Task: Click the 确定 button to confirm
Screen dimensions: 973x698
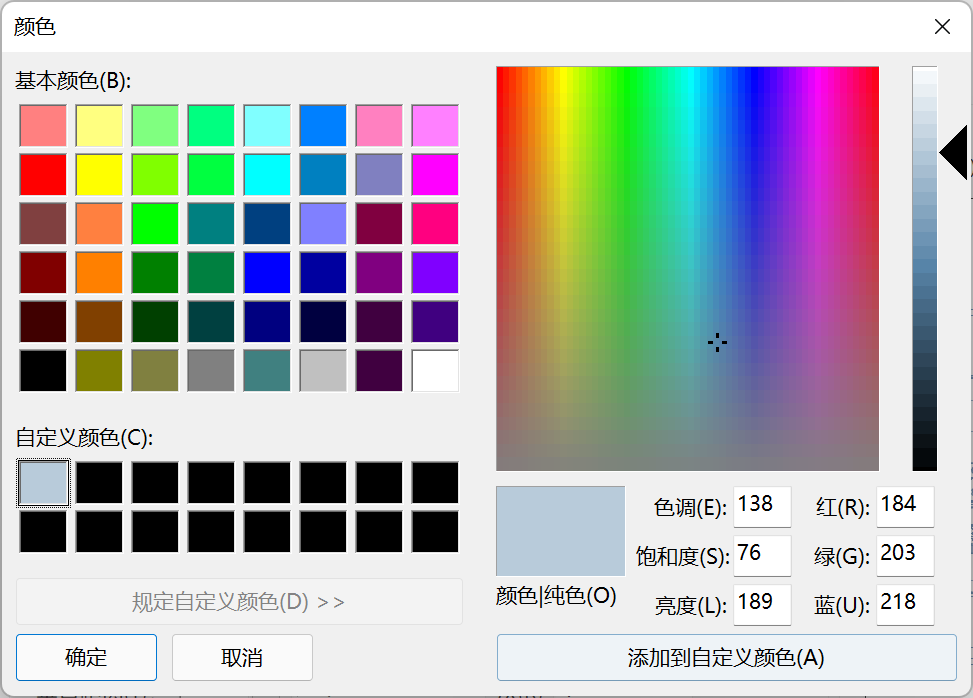Action: pyautogui.click(x=86, y=657)
